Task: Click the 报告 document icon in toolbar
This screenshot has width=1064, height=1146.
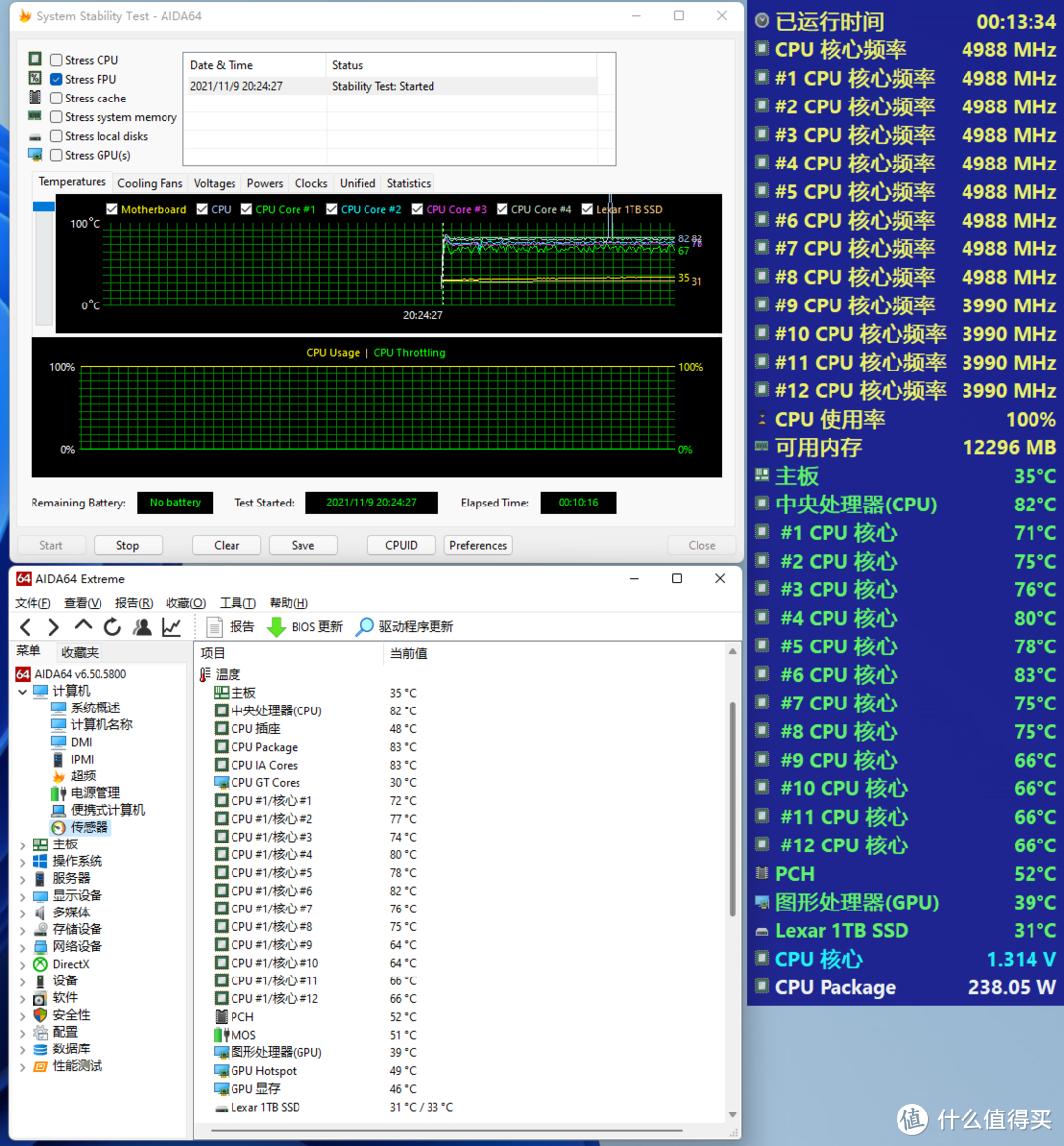Action: [214, 627]
